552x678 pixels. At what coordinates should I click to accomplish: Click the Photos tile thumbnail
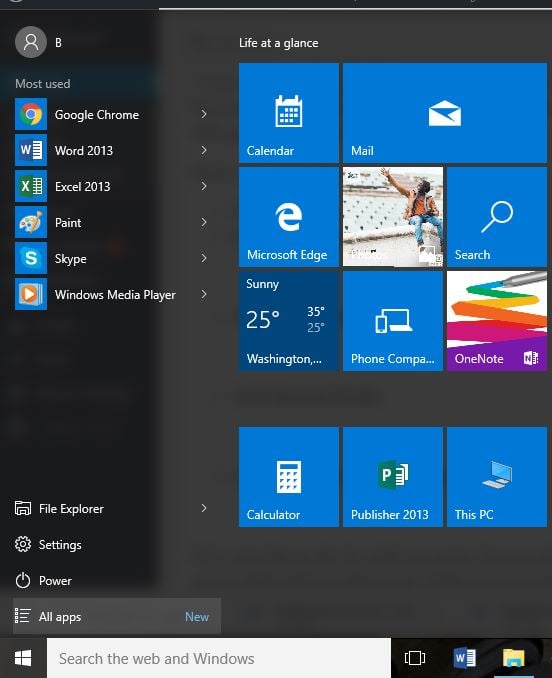[393, 217]
